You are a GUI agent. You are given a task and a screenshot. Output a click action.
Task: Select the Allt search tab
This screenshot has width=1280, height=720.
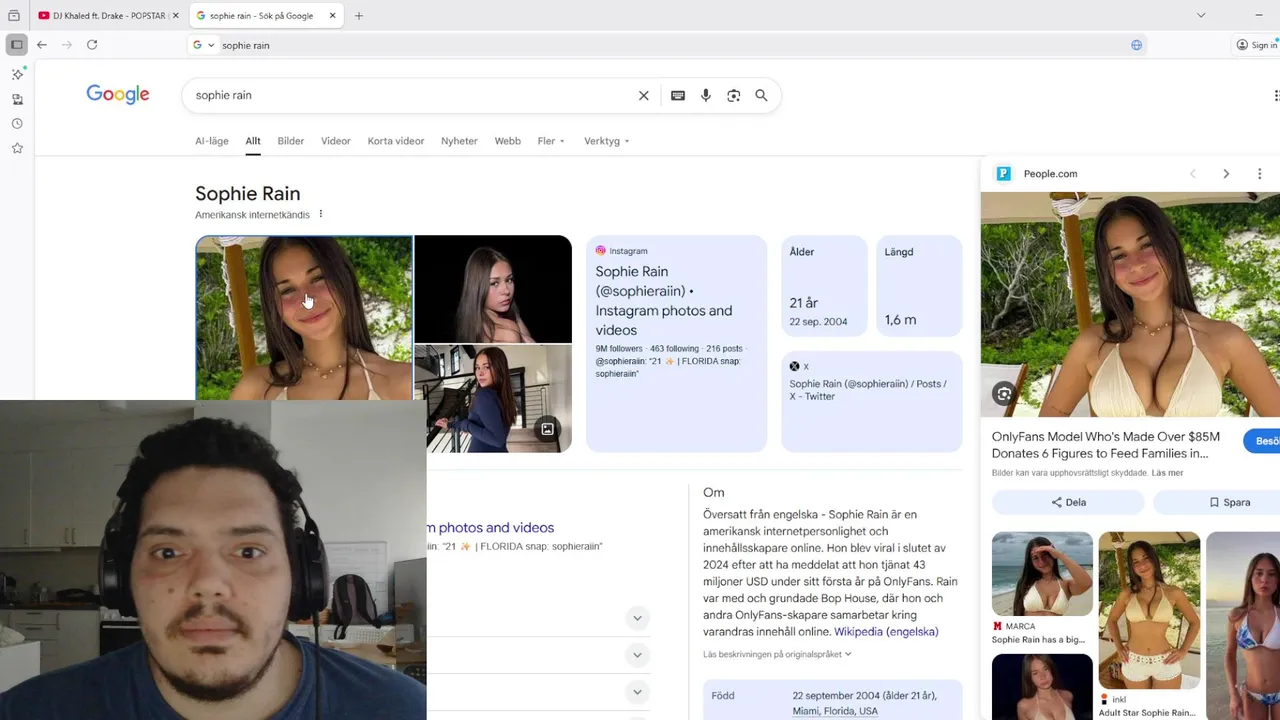pos(253,141)
